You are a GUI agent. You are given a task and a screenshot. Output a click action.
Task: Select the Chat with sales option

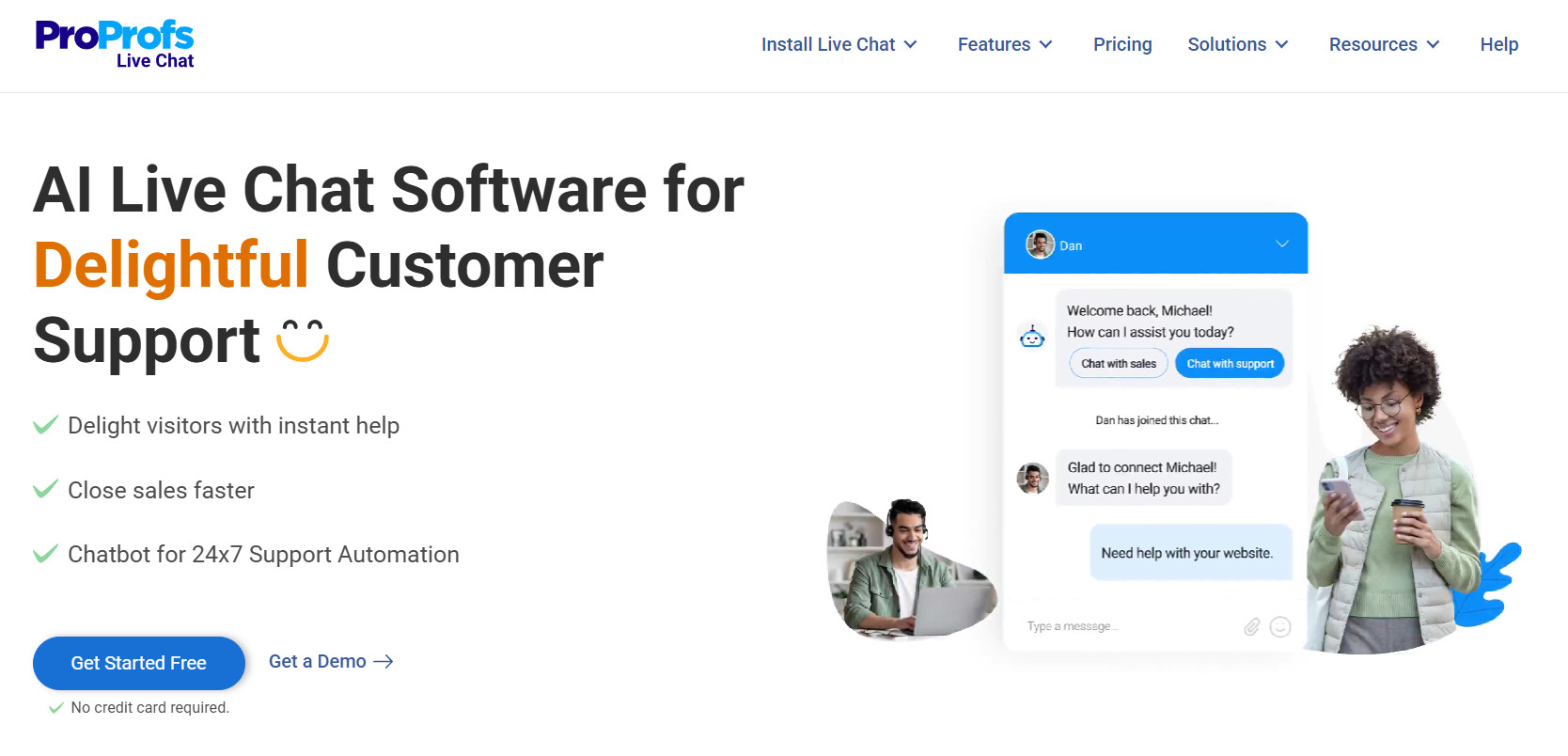[1119, 363]
